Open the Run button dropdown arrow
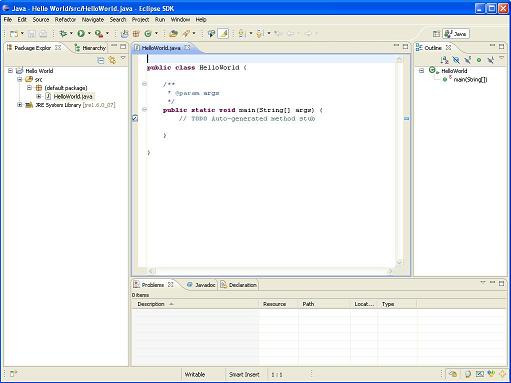The width and height of the screenshot is (511, 383). (89, 33)
